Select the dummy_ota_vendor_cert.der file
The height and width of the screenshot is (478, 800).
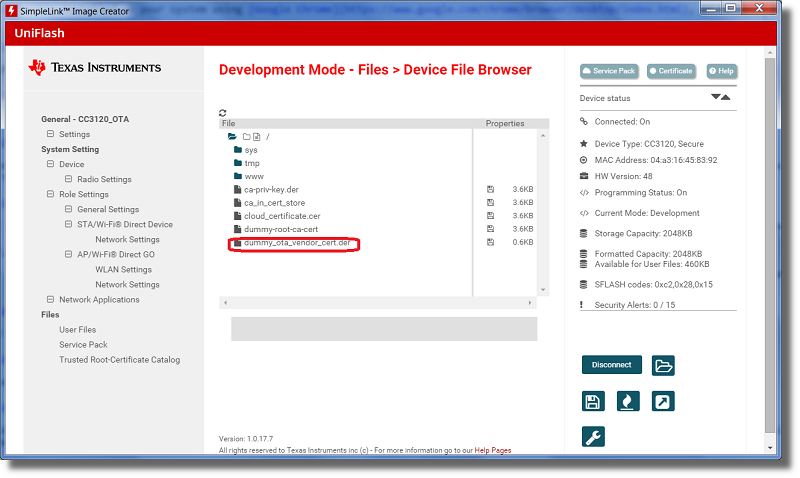[296, 243]
